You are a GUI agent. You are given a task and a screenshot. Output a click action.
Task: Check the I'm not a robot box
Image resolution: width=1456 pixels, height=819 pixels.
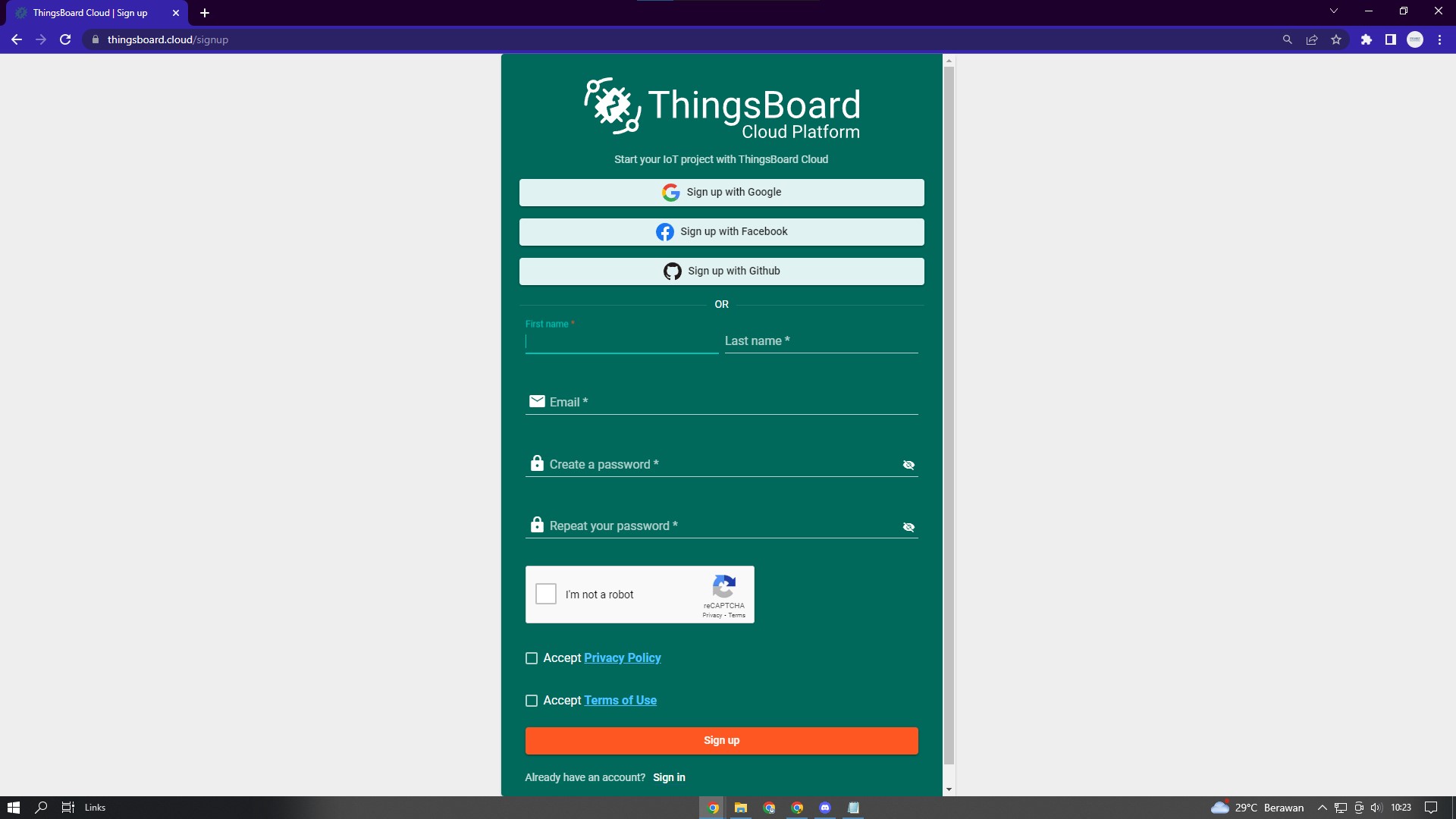pos(546,594)
